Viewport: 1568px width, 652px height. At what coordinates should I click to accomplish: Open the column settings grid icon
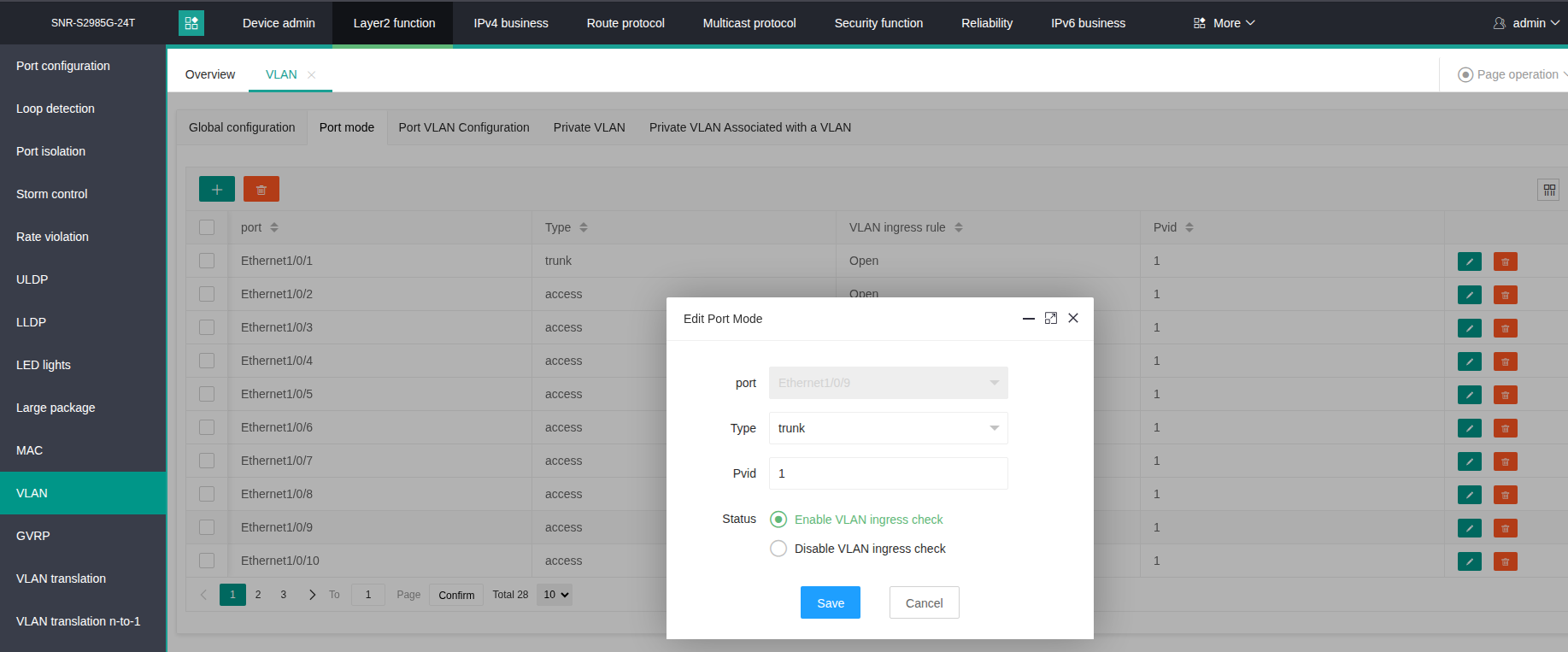[x=1548, y=190]
